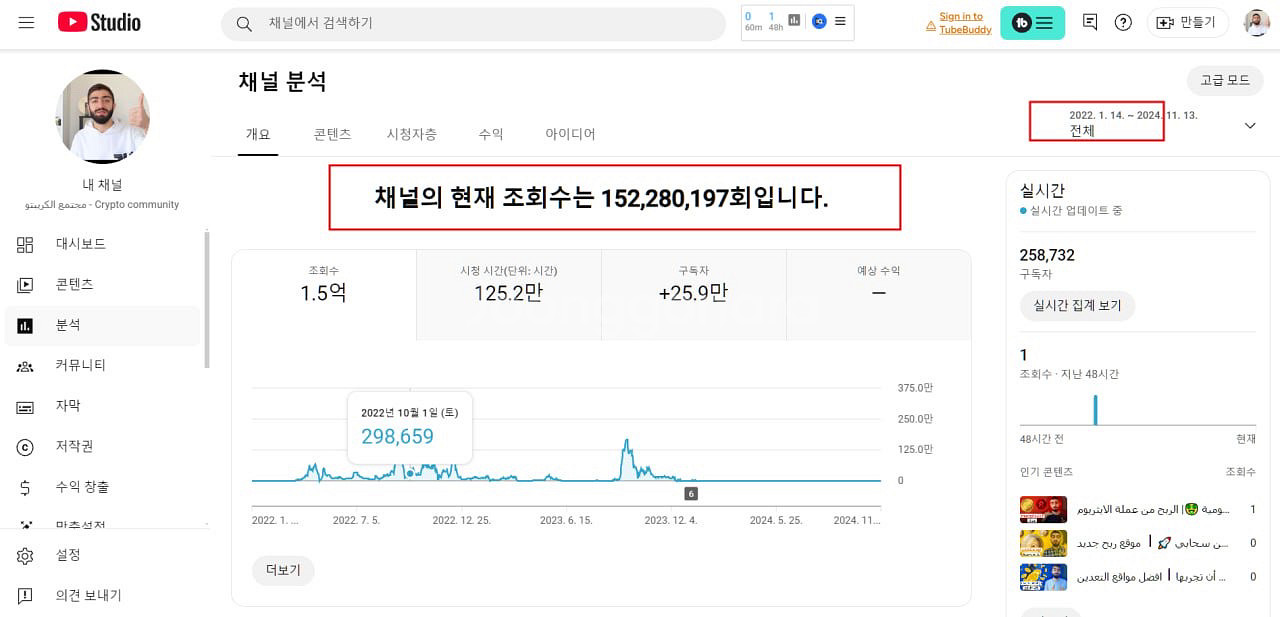
Task: Expand the date range dropdown arrow
Action: tap(1250, 126)
